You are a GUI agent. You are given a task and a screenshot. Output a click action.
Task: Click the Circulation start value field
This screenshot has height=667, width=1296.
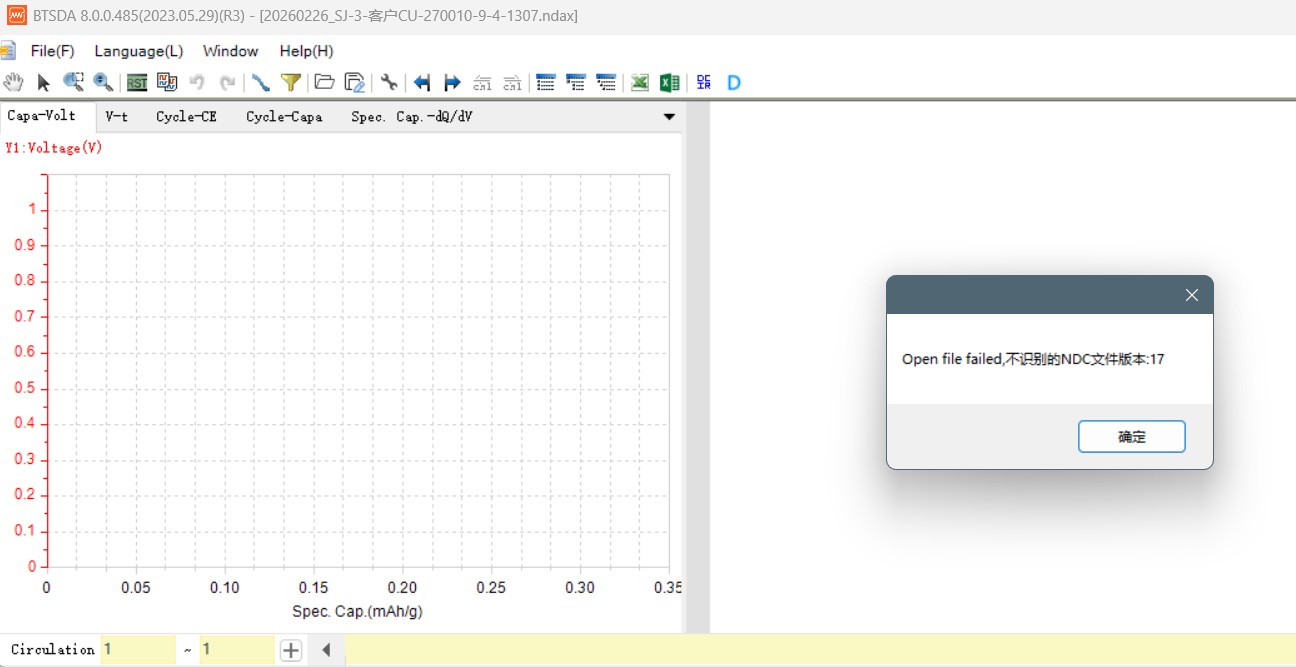[138, 650]
